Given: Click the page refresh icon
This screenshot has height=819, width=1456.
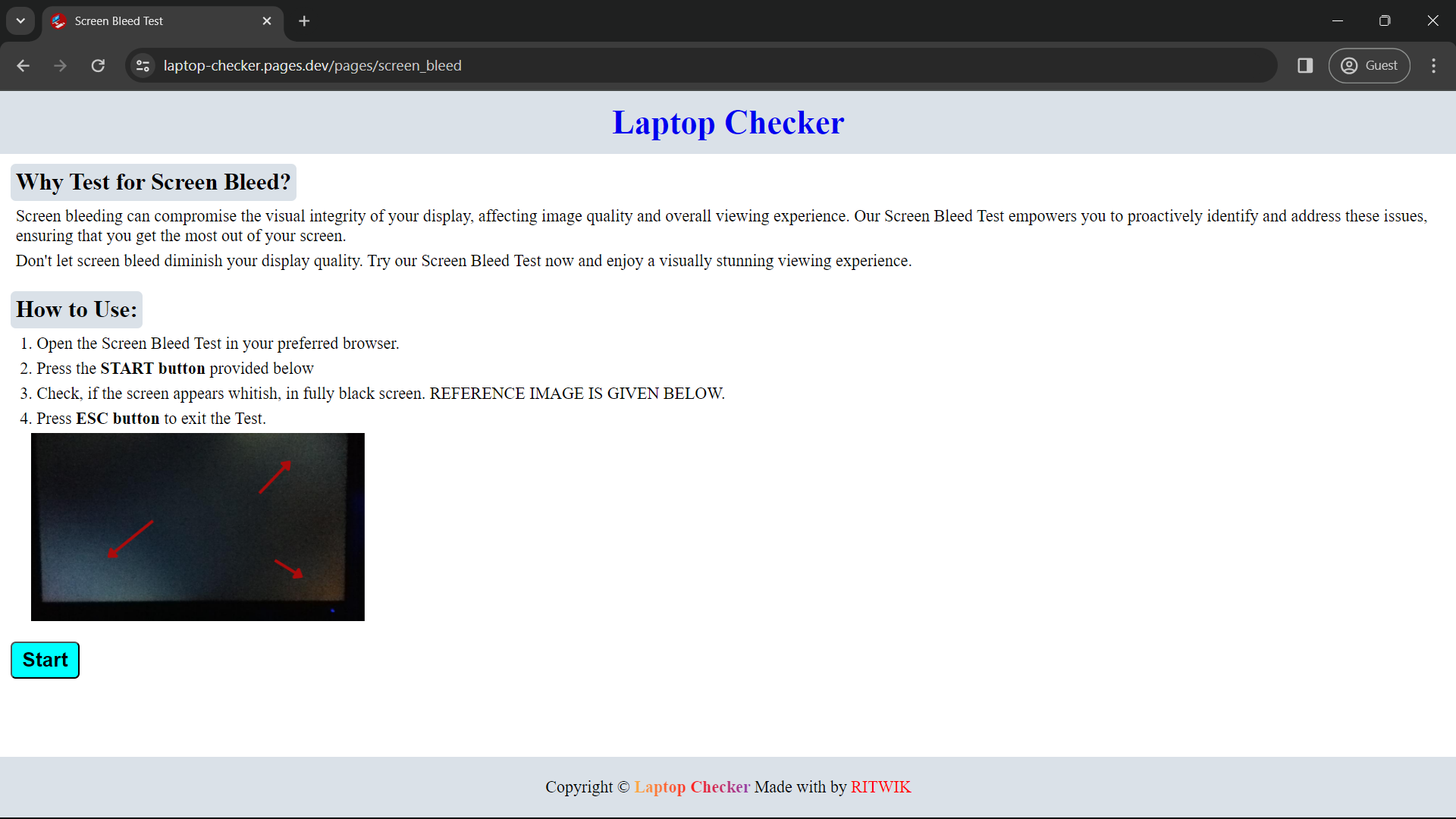Looking at the screenshot, I should coord(97,66).
